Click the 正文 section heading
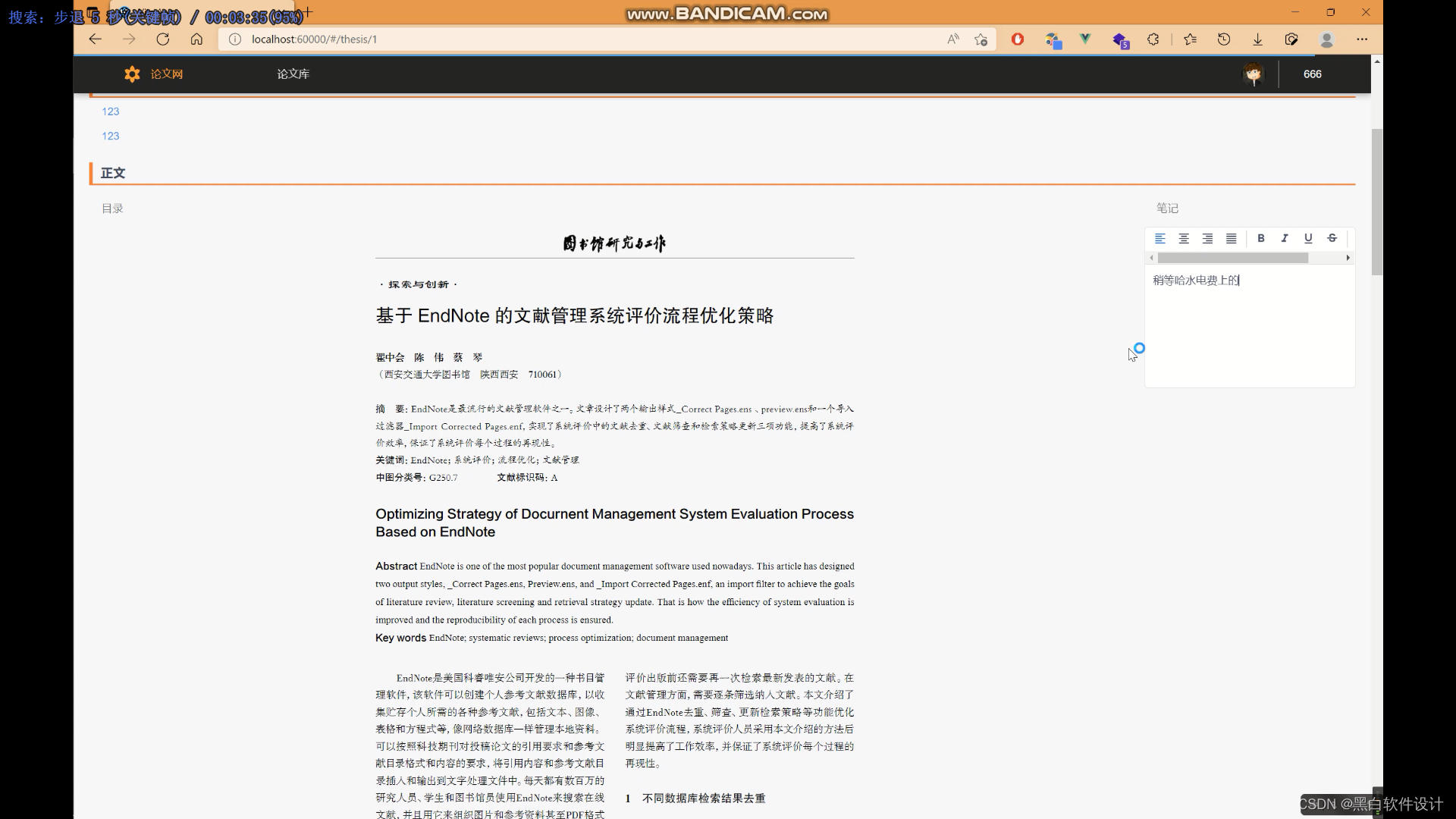The width and height of the screenshot is (1456, 819). pyautogui.click(x=113, y=173)
